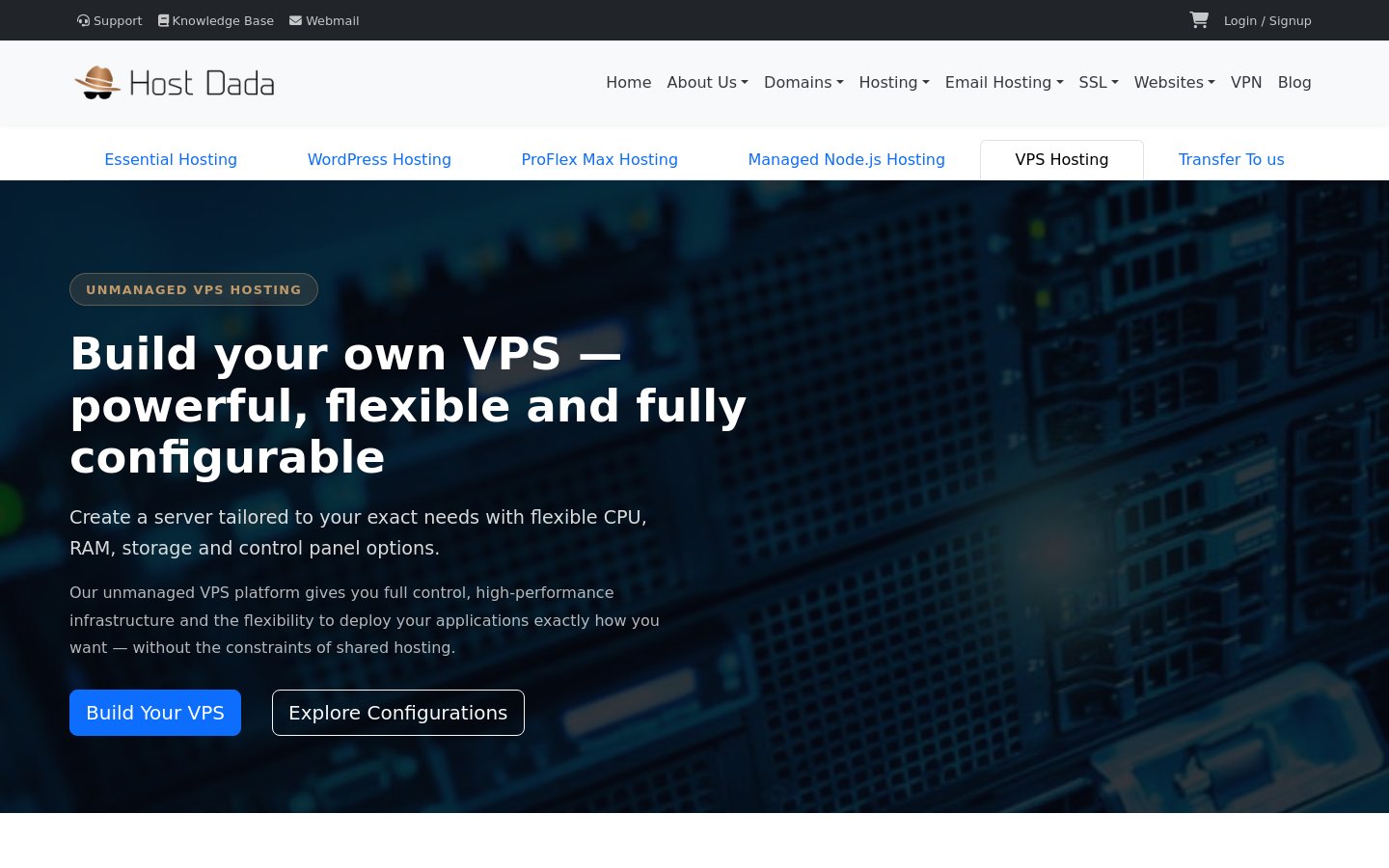The width and height of the screenshot is (1389, 868).
Task: Click the Webmail link with its envelope icon
Action: (x=324, y=20)
